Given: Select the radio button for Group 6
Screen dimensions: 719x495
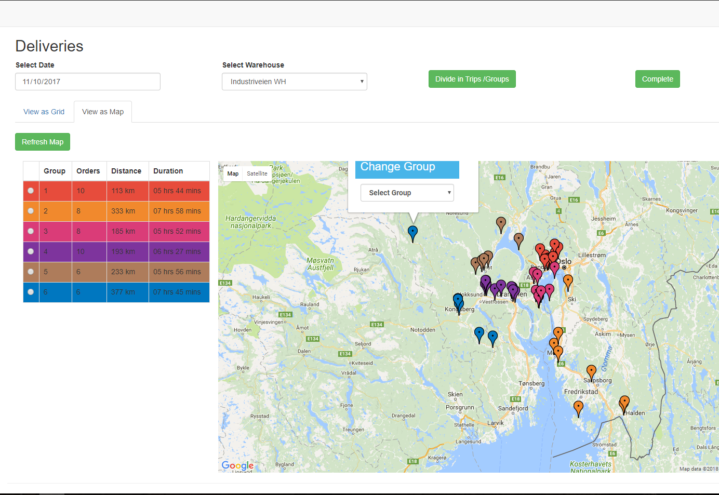Looking at the screenshot, I should [x=31, y=292].
